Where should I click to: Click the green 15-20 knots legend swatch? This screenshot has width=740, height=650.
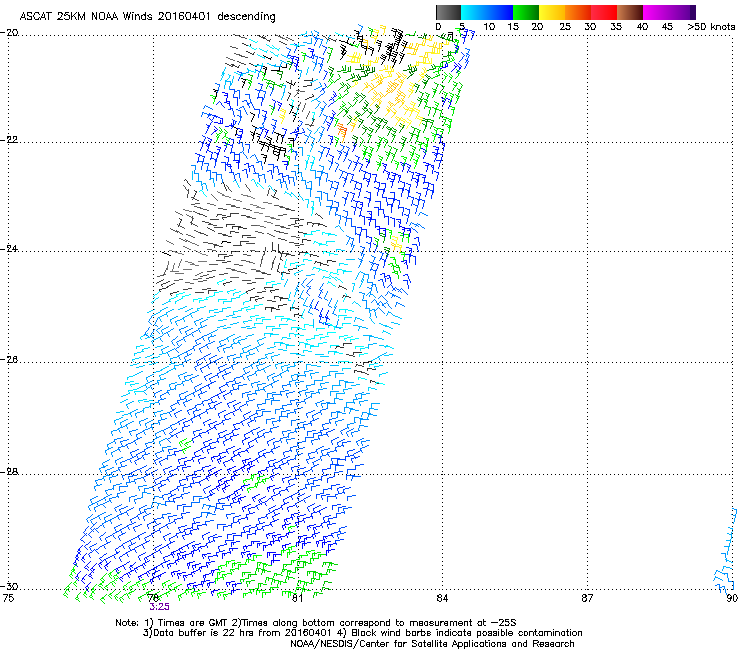tap(526, 12)
